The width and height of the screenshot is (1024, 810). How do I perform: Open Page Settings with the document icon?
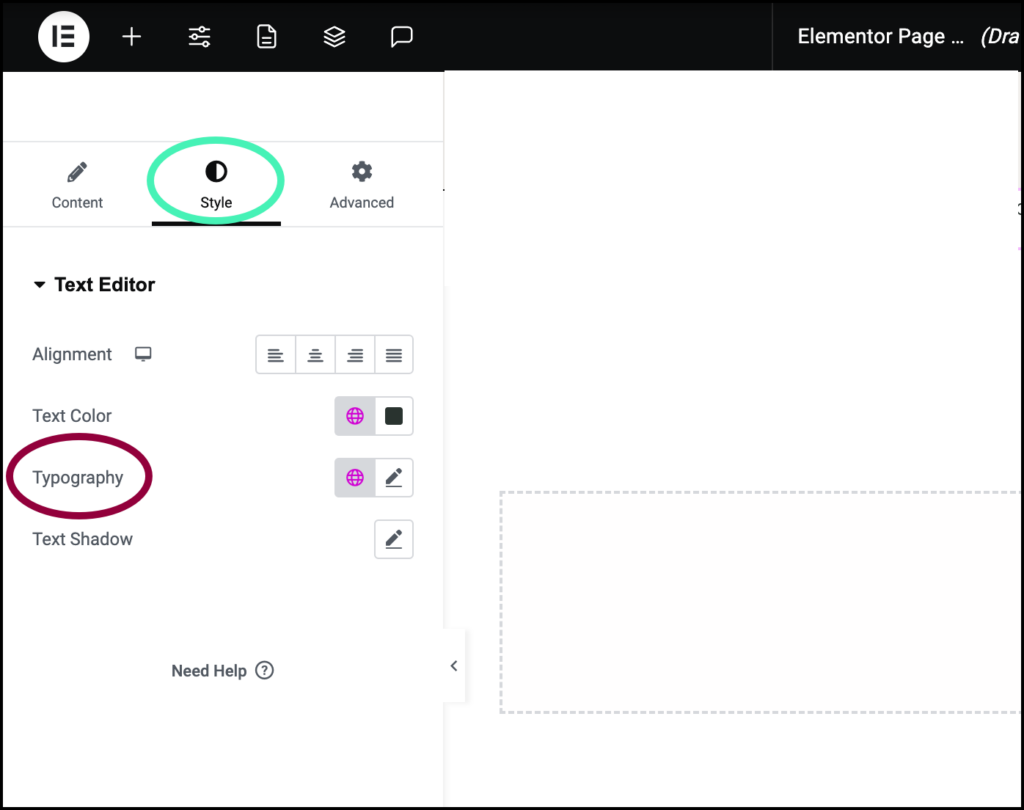(266, 36)
